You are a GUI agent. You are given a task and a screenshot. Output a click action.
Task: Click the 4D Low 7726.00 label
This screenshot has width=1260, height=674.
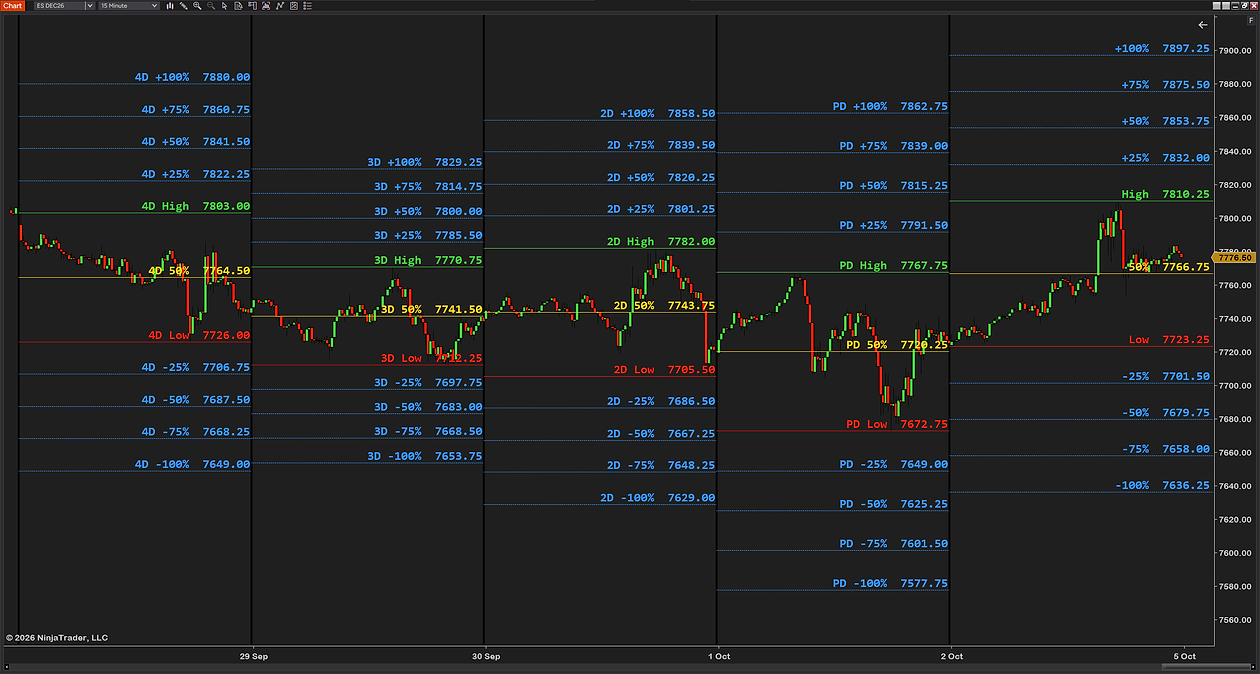199,335
